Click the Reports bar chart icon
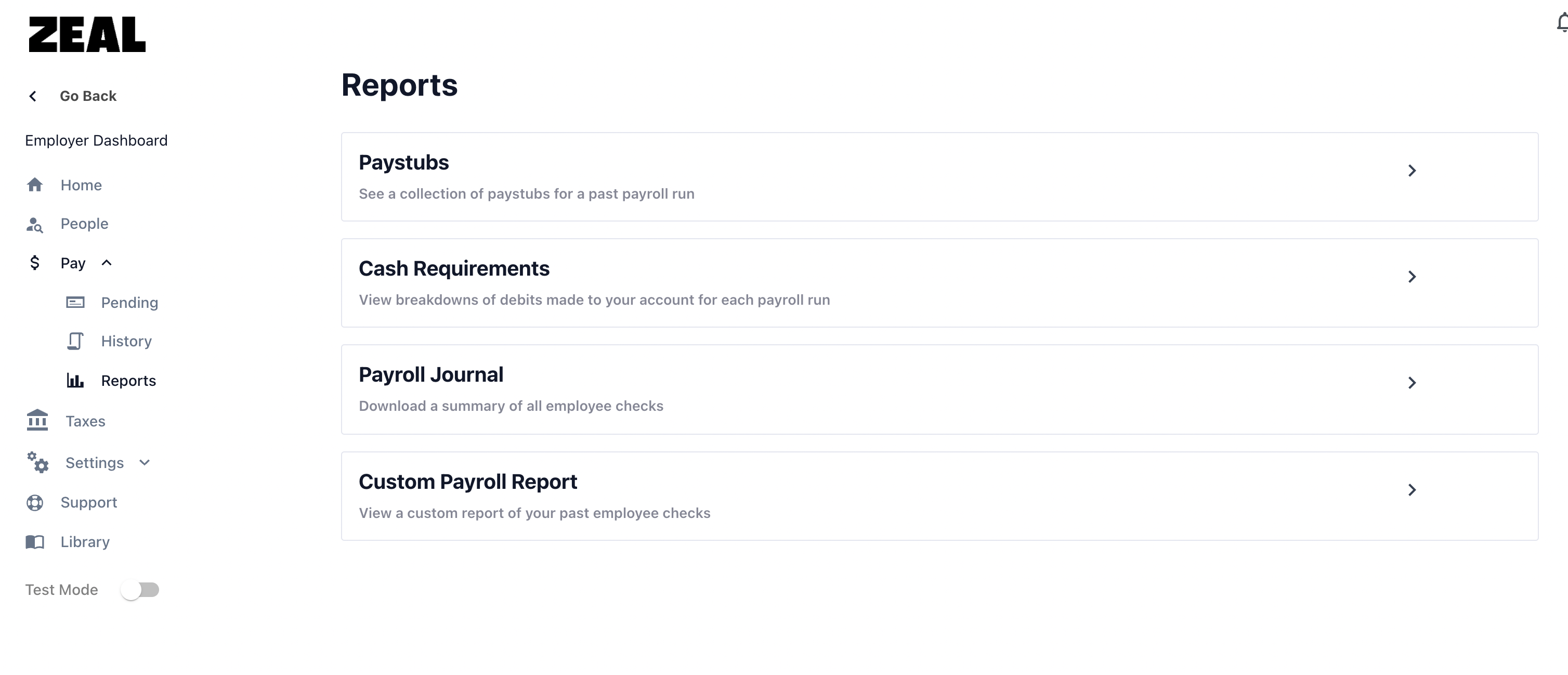Viewport: 1568px width, 675px height. tap(75, 381)
